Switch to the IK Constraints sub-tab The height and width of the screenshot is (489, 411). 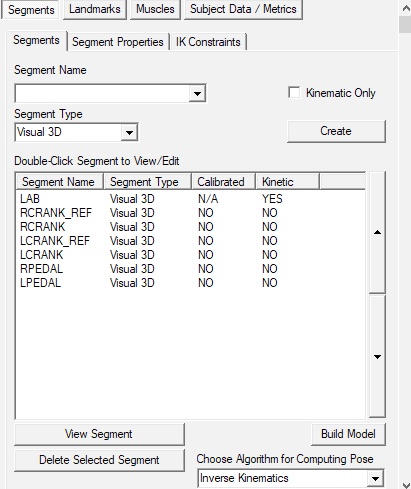point(208,42)
